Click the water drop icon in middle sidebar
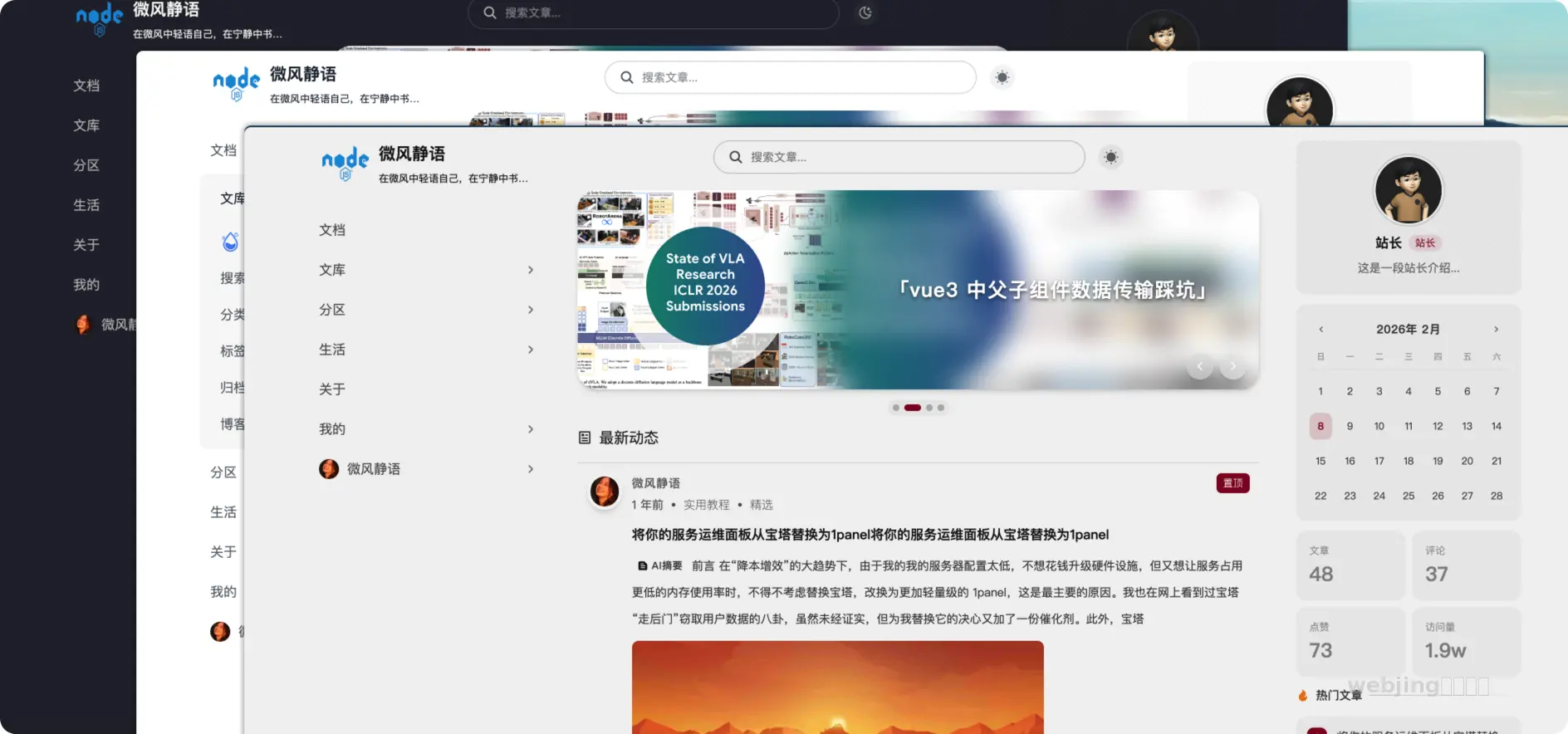Viewport: 1568px width, 734px height. [230, 242]
